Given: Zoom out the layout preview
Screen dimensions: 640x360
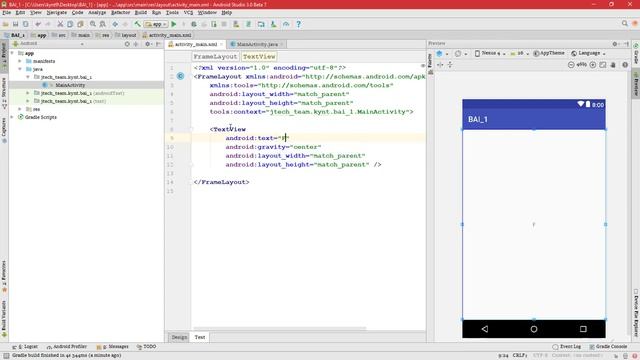Looking at the screenshot, I should [x=571, y=64].
